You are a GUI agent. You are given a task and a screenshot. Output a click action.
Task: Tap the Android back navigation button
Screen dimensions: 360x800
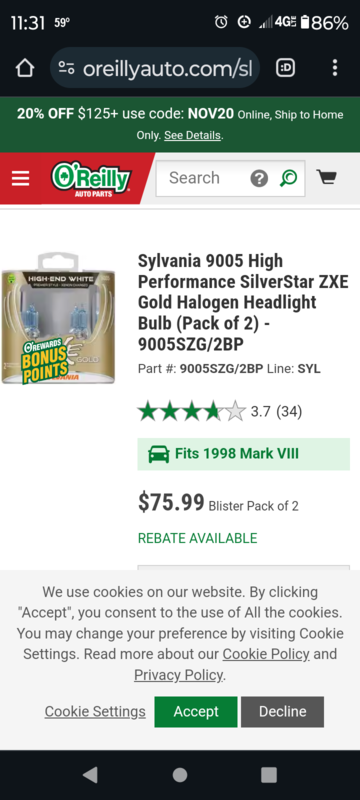point(90,775)
